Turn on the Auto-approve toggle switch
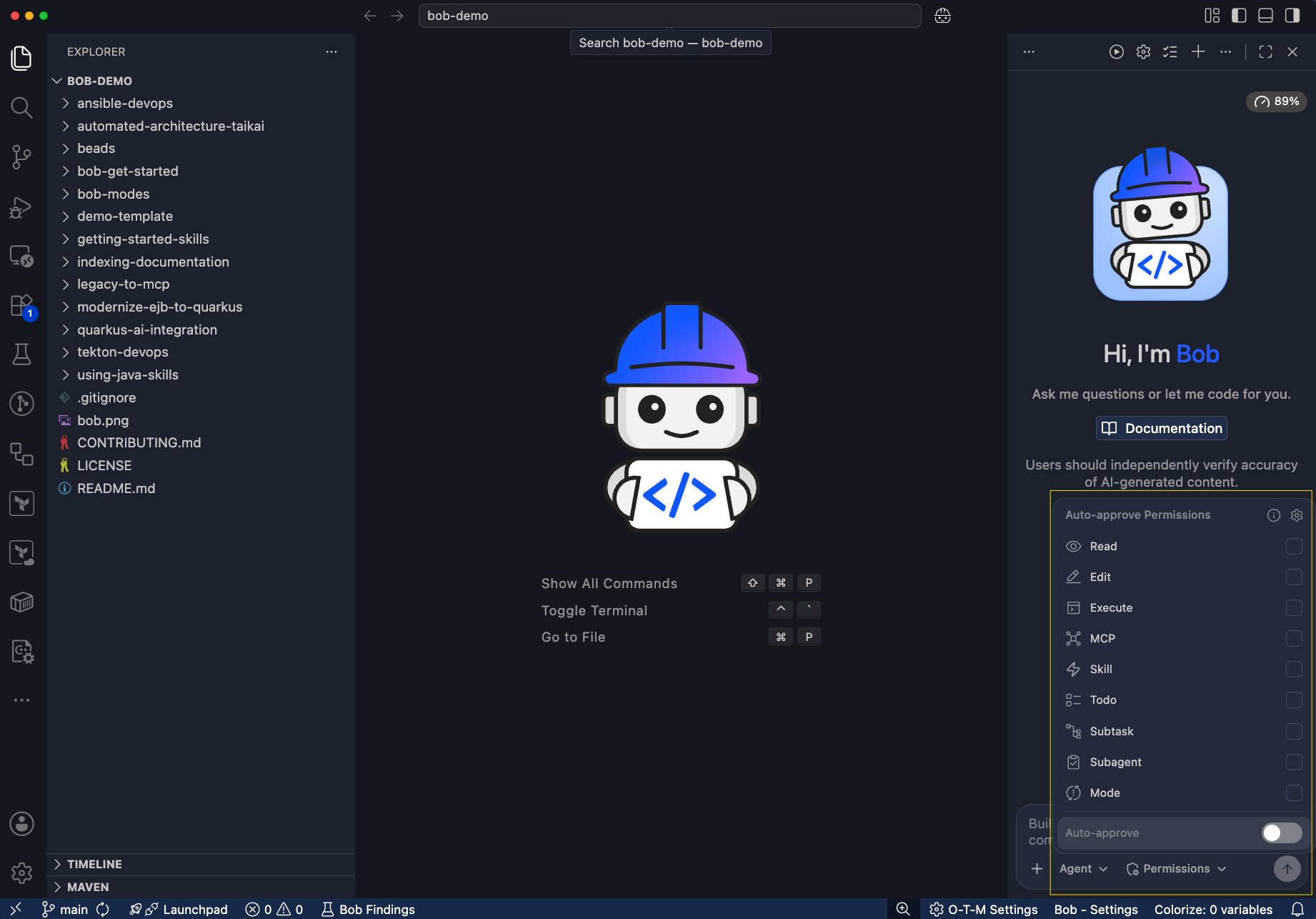This screenshot has height=919, width=1316. tap(1282, 833)
